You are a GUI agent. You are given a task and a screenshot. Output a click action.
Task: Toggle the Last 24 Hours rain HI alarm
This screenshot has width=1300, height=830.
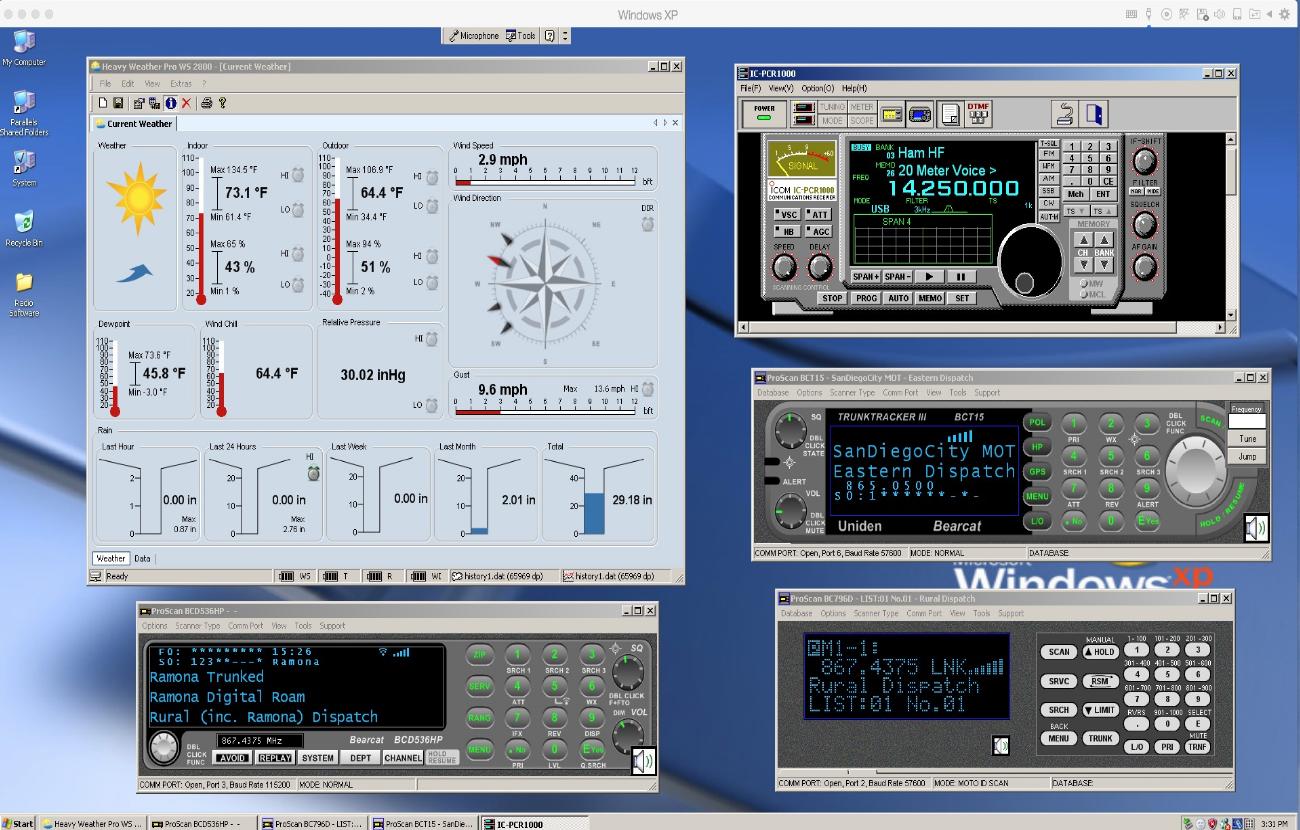click(313, 472)
